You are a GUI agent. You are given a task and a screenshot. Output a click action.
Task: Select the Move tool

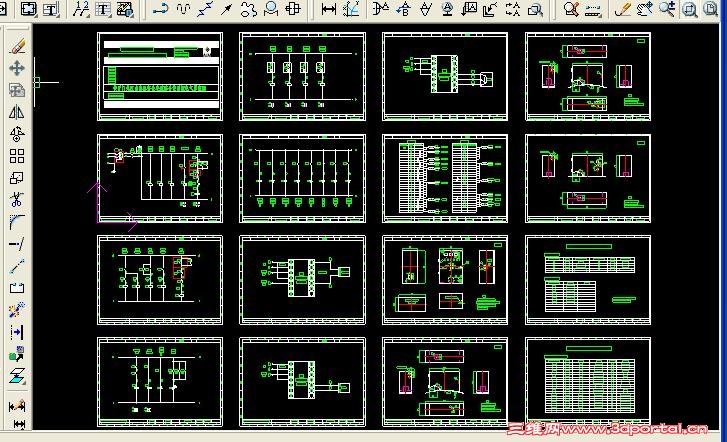17,68
